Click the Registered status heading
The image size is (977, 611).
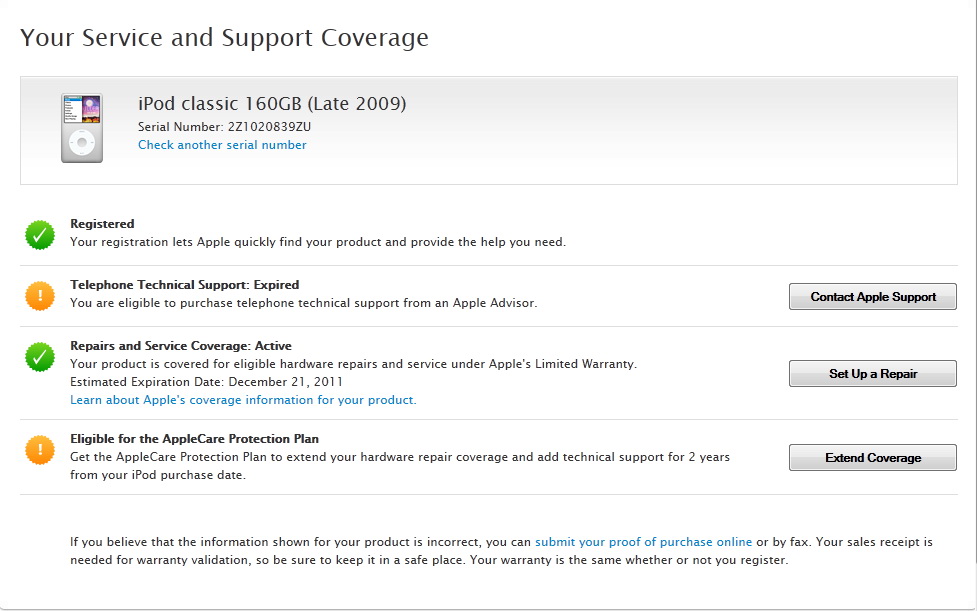102,224
